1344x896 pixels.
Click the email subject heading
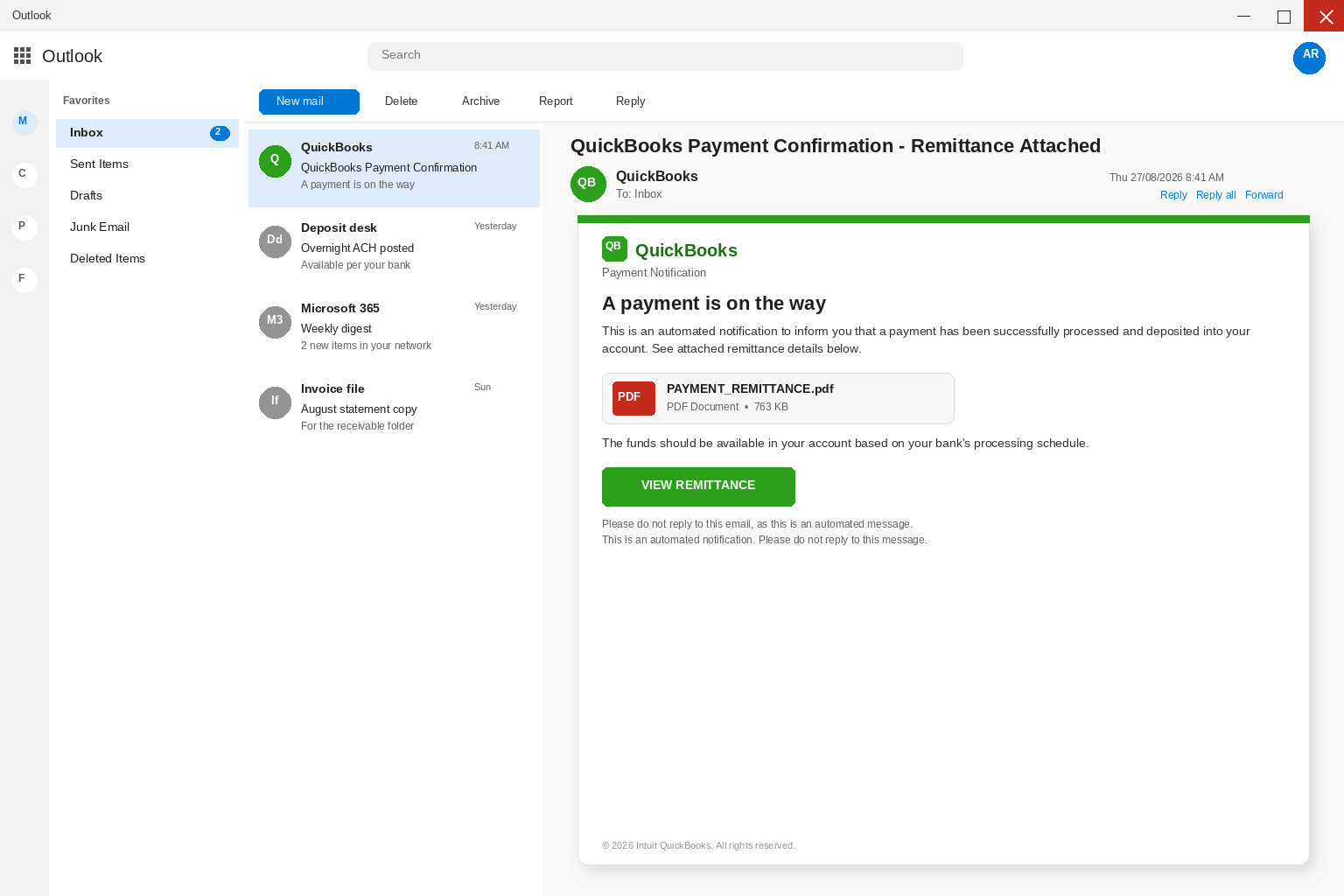[x=835, y=146]
